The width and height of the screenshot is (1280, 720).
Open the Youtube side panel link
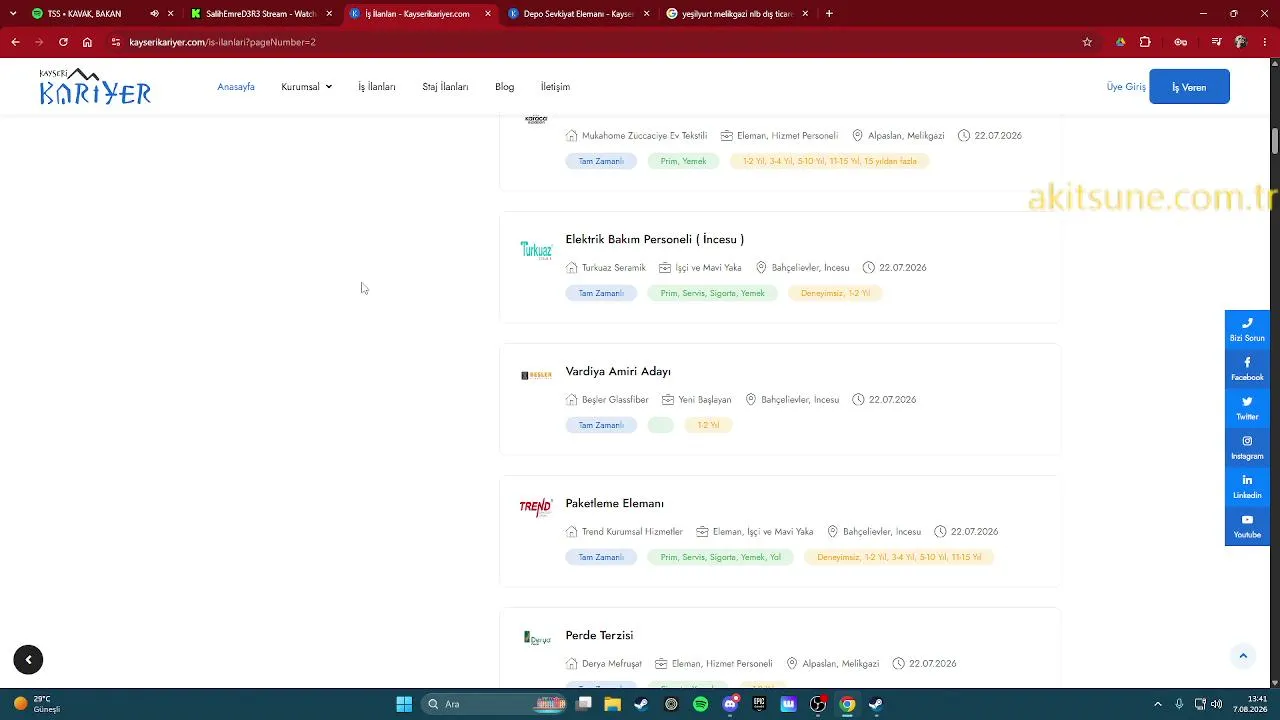tap(1247, 526)
